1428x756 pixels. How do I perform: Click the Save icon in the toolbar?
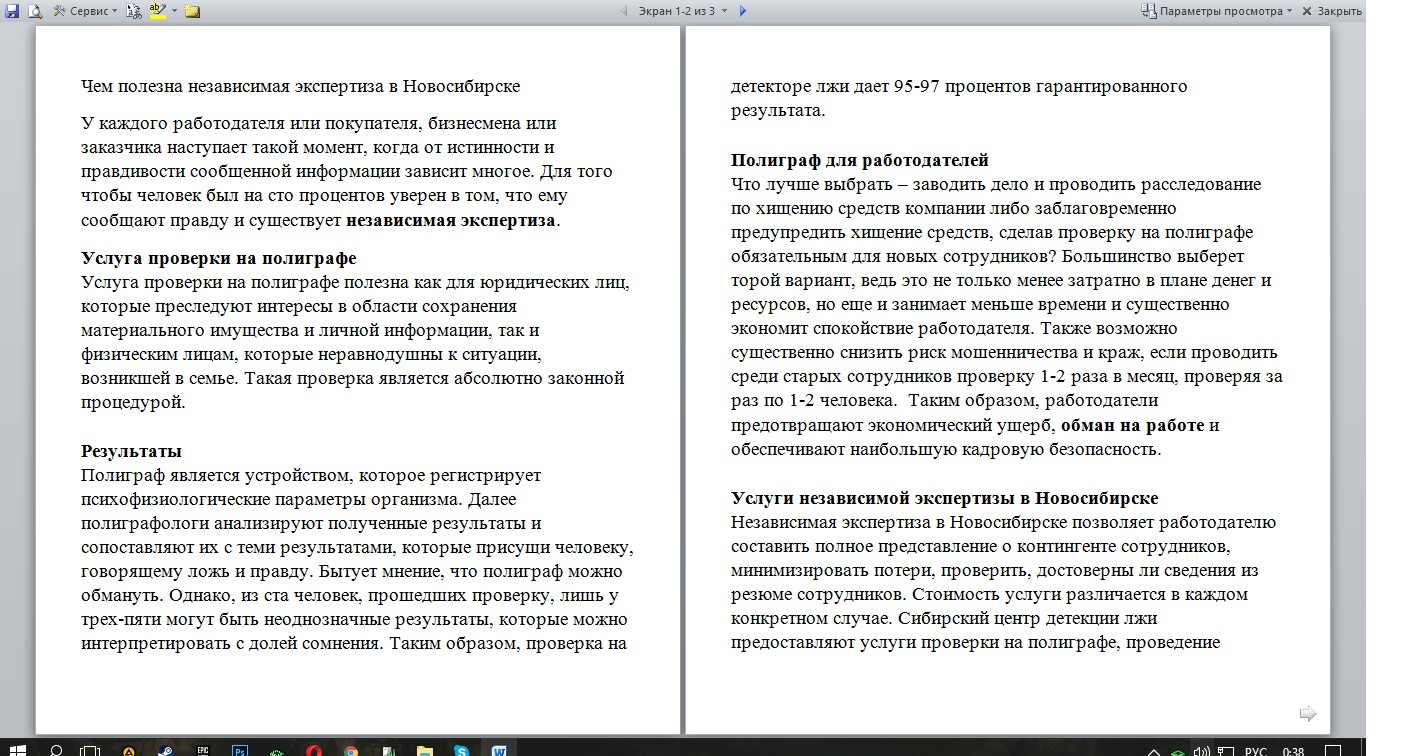tap(11, 11)
